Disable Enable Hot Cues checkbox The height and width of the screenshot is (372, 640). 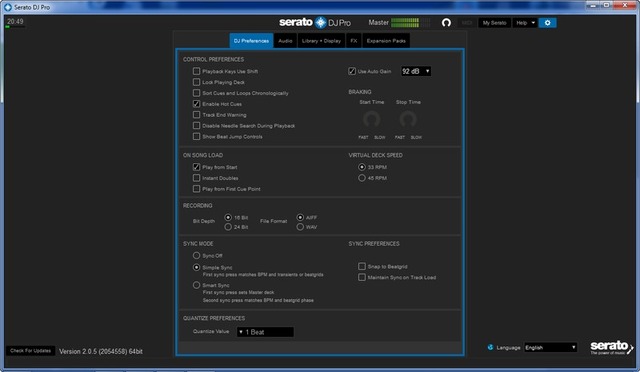click(x=196, y=104)
